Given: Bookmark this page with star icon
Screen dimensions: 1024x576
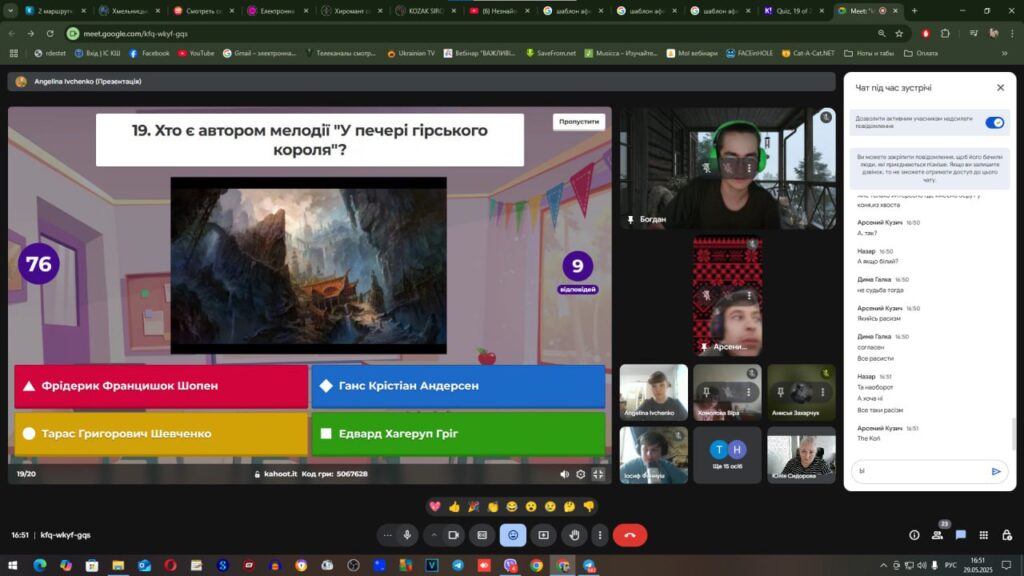Looking at the screenshot, I should point(899,33).
